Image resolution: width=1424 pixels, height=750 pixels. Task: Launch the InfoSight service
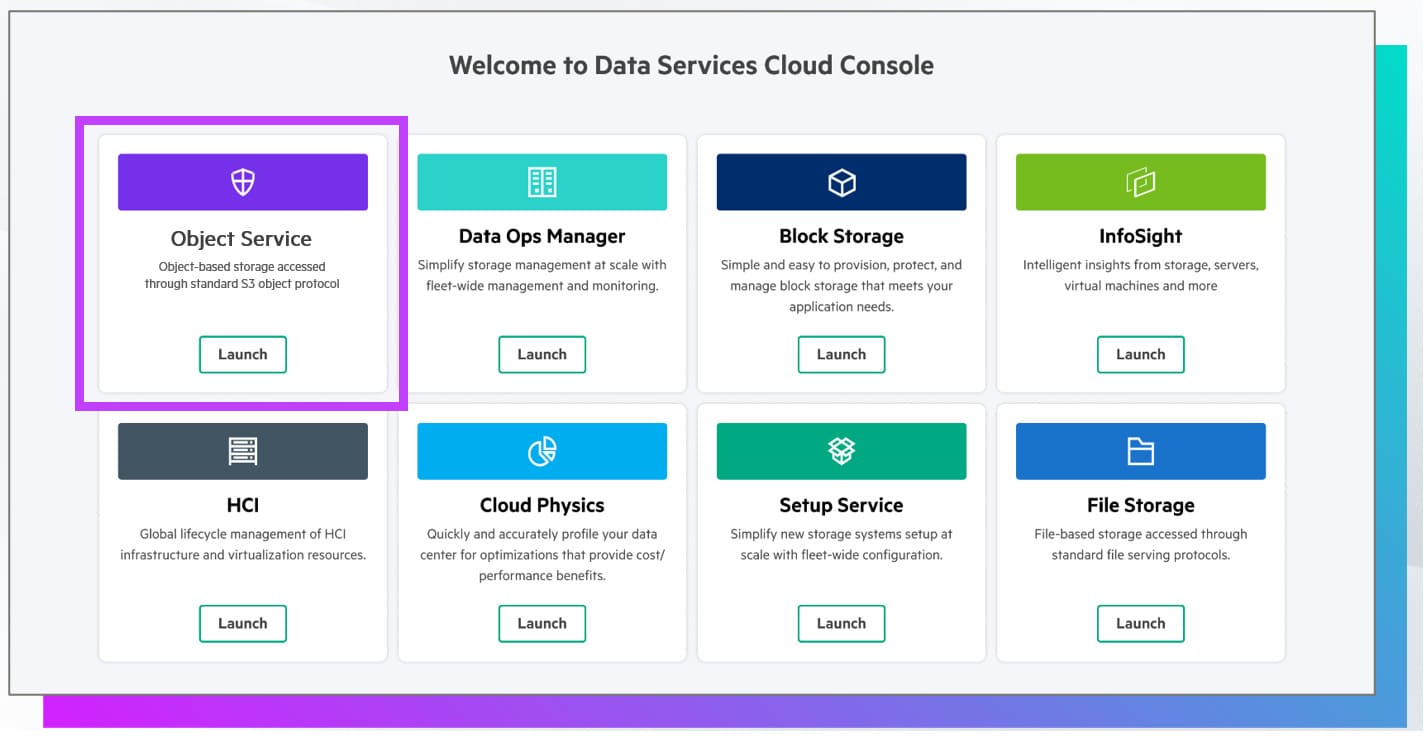point(1140,354)
